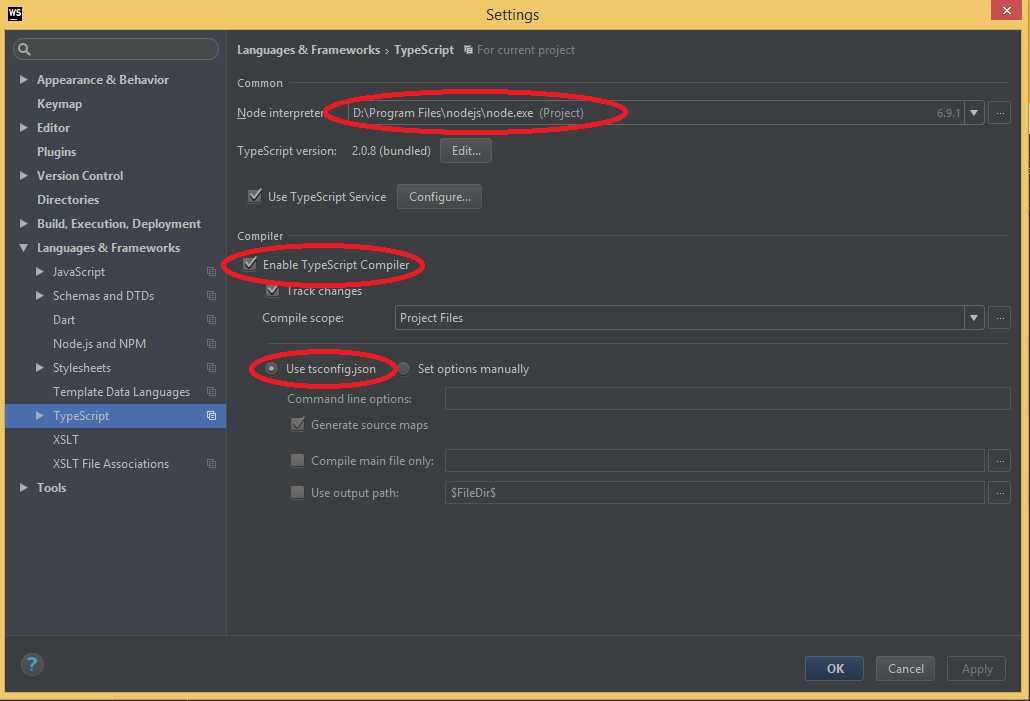
Task: Browse for Node interpreter with ellipsis button
Action: pos(1000,113)
